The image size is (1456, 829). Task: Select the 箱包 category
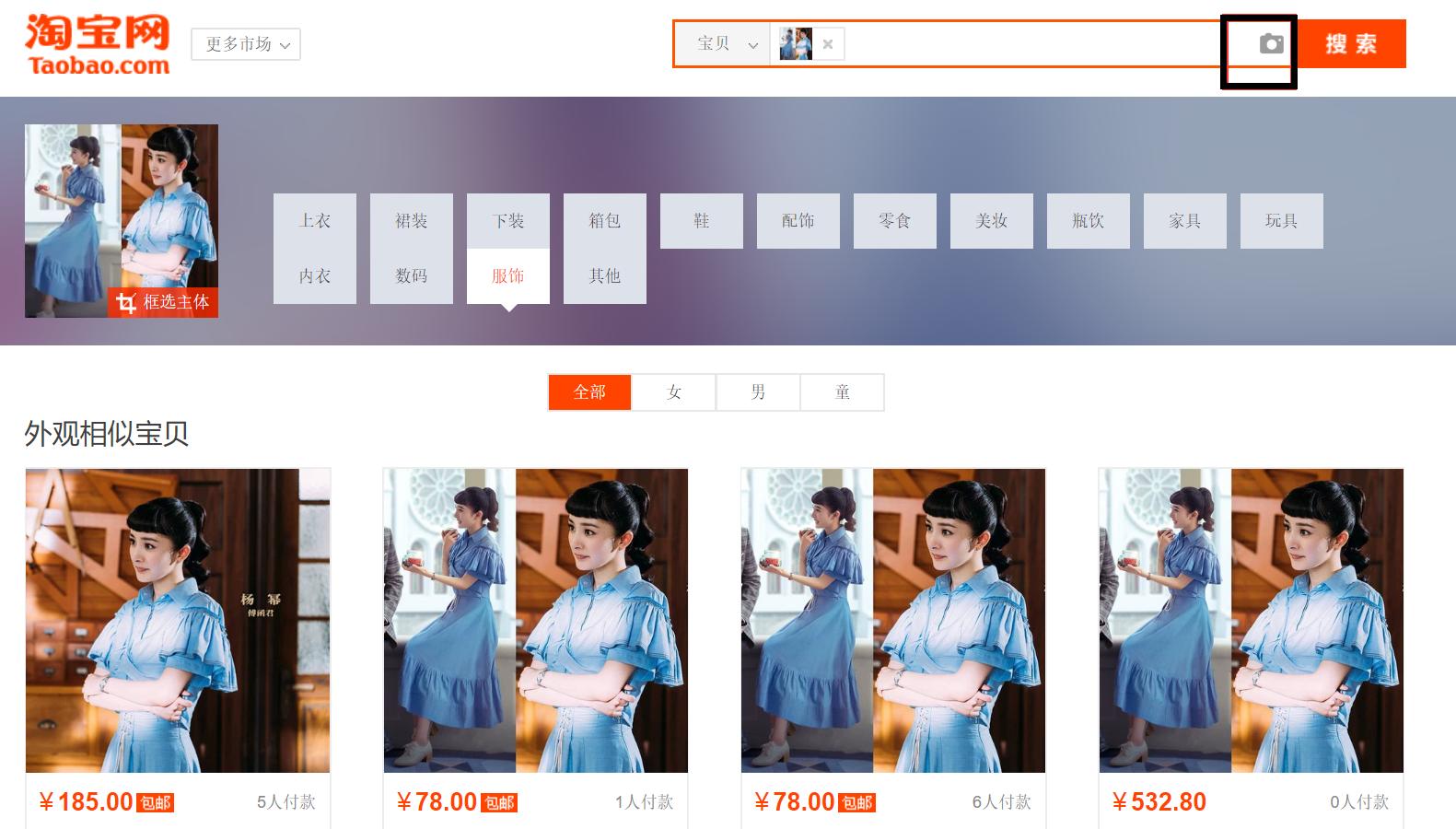coord(605,221)
